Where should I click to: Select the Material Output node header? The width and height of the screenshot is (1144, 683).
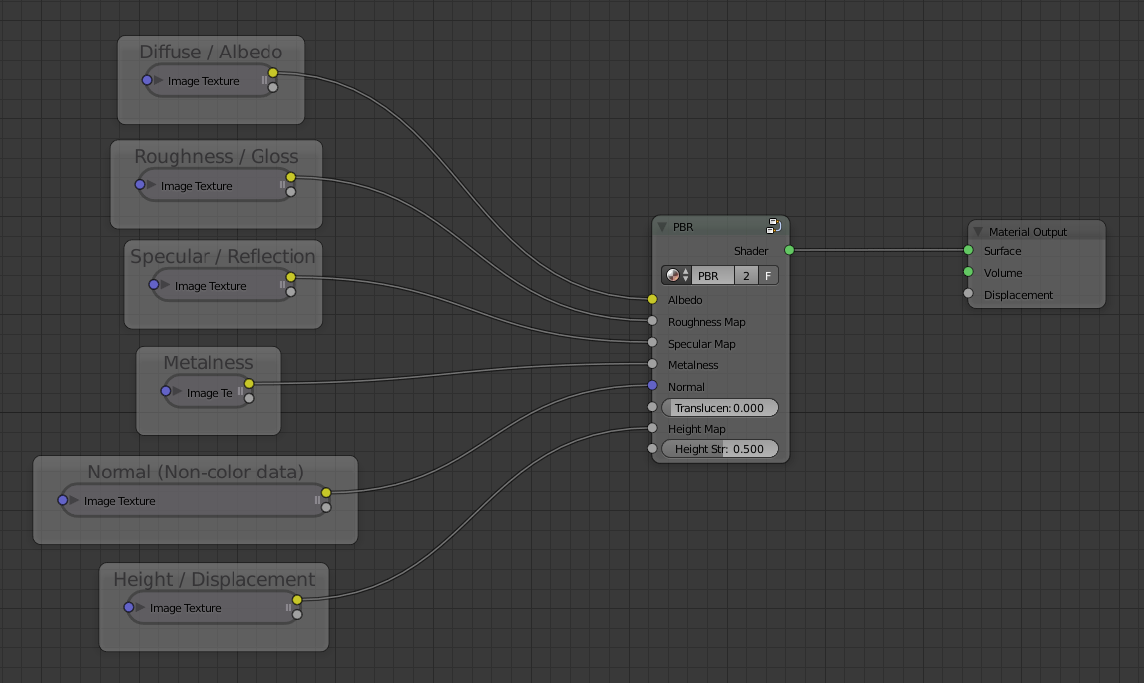1037,231
